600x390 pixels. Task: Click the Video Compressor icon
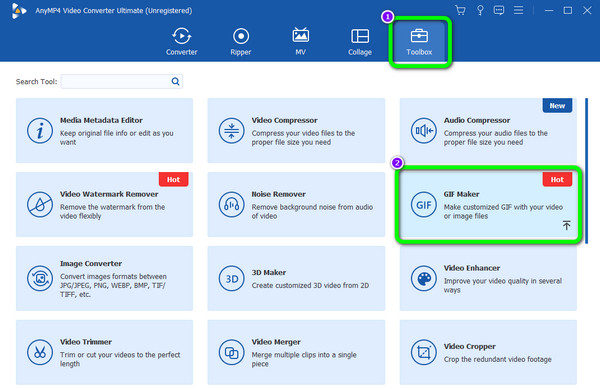(232, 131)
